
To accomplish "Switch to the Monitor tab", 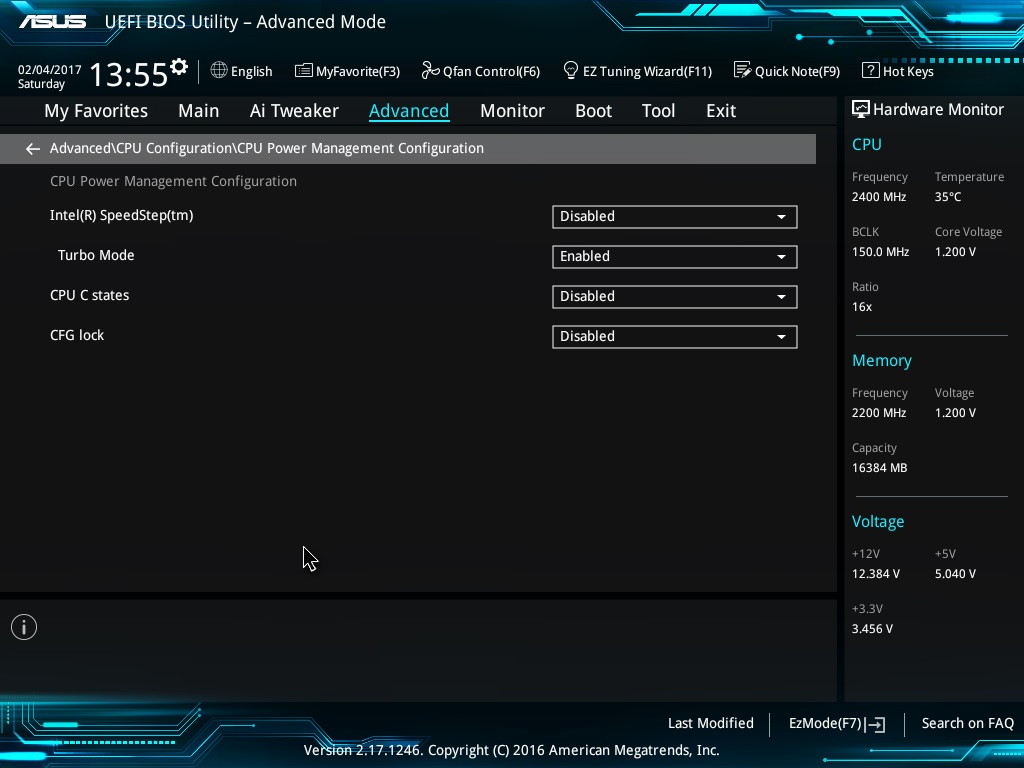I will pos(512,111).
